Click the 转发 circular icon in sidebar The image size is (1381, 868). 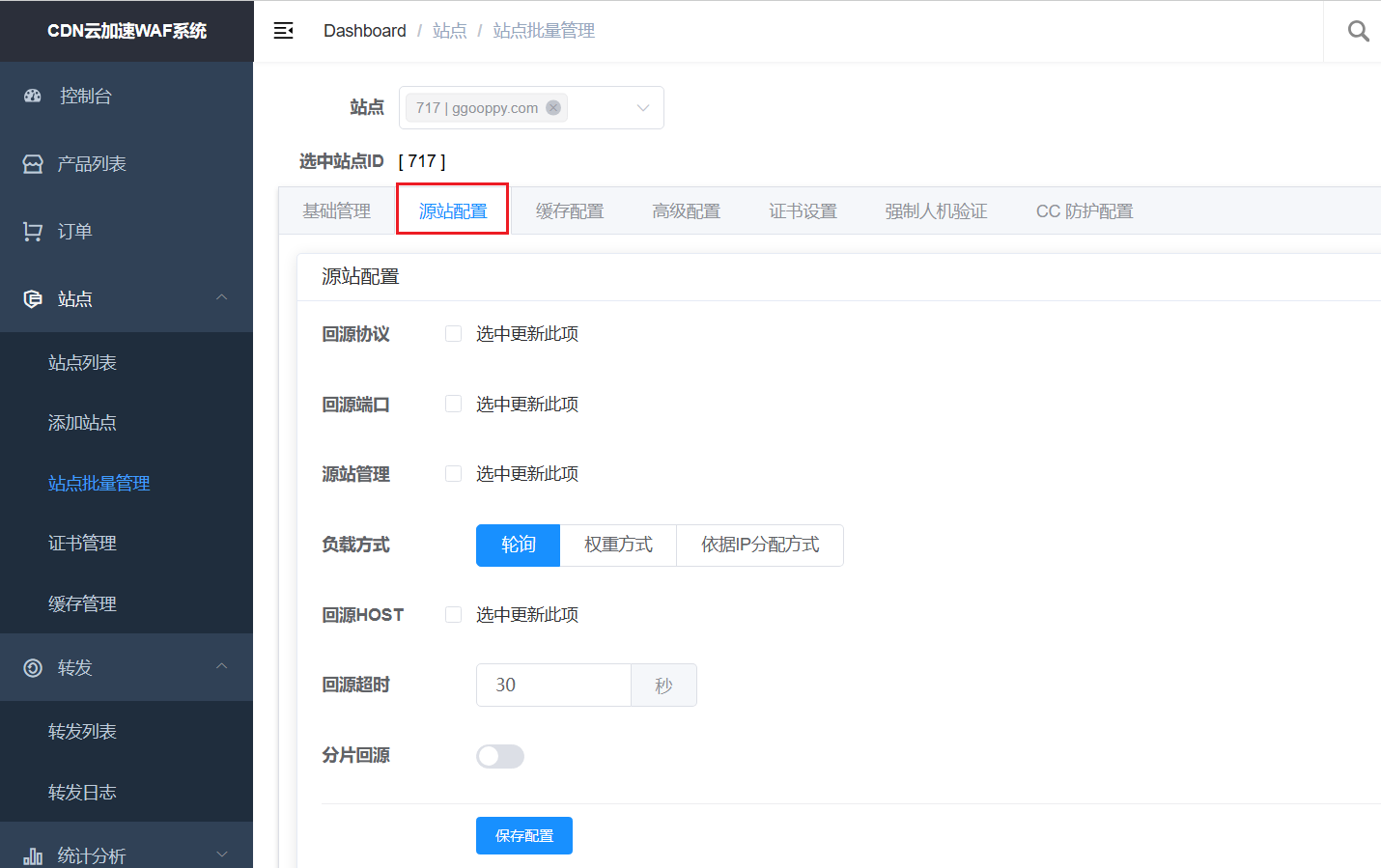coord(33,668)
